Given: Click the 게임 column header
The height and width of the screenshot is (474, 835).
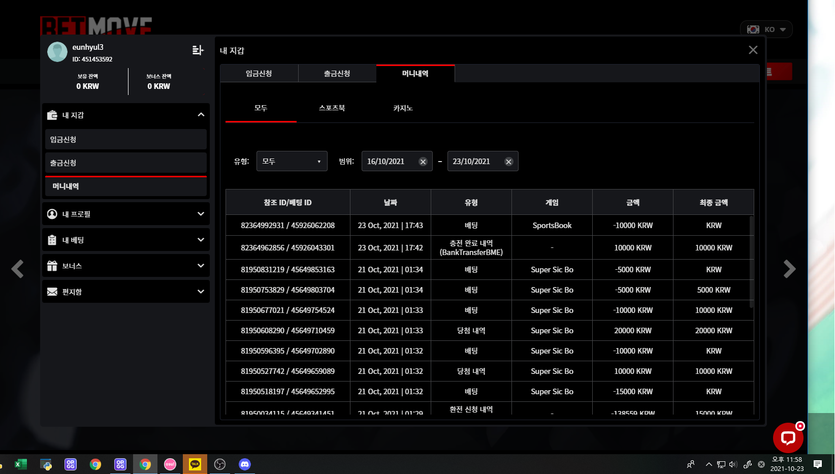Looking at the screenshot, I should (x=552, y=202).
